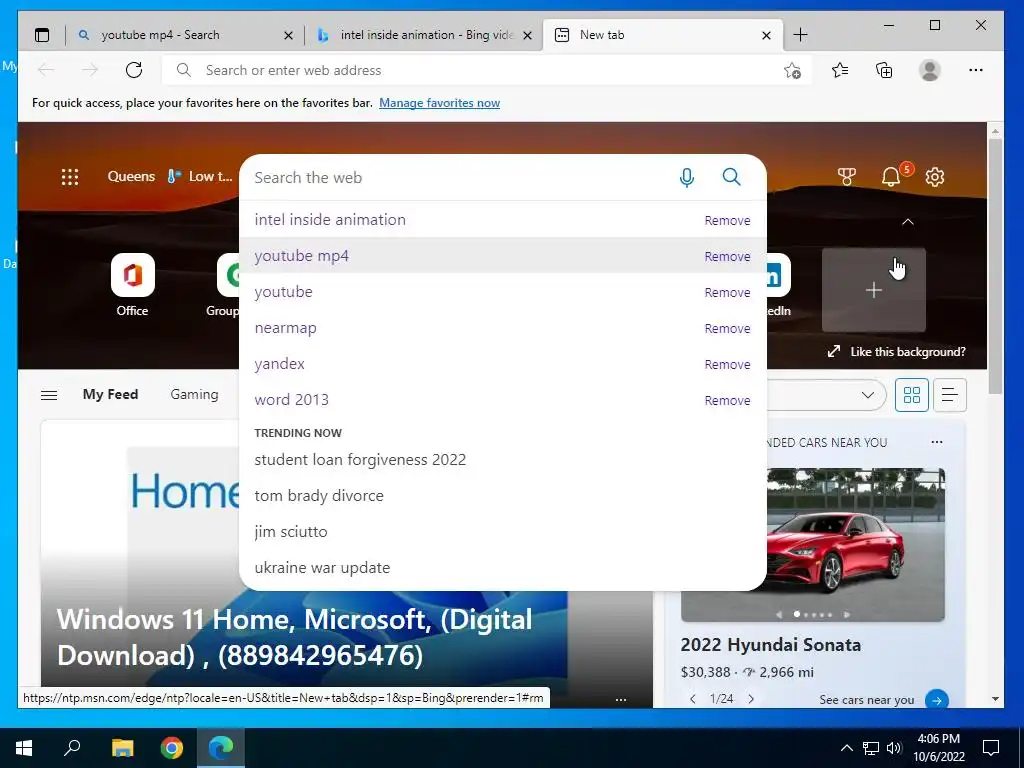
Task: Open notifications bell icon
Action: (x=891, y=176)
